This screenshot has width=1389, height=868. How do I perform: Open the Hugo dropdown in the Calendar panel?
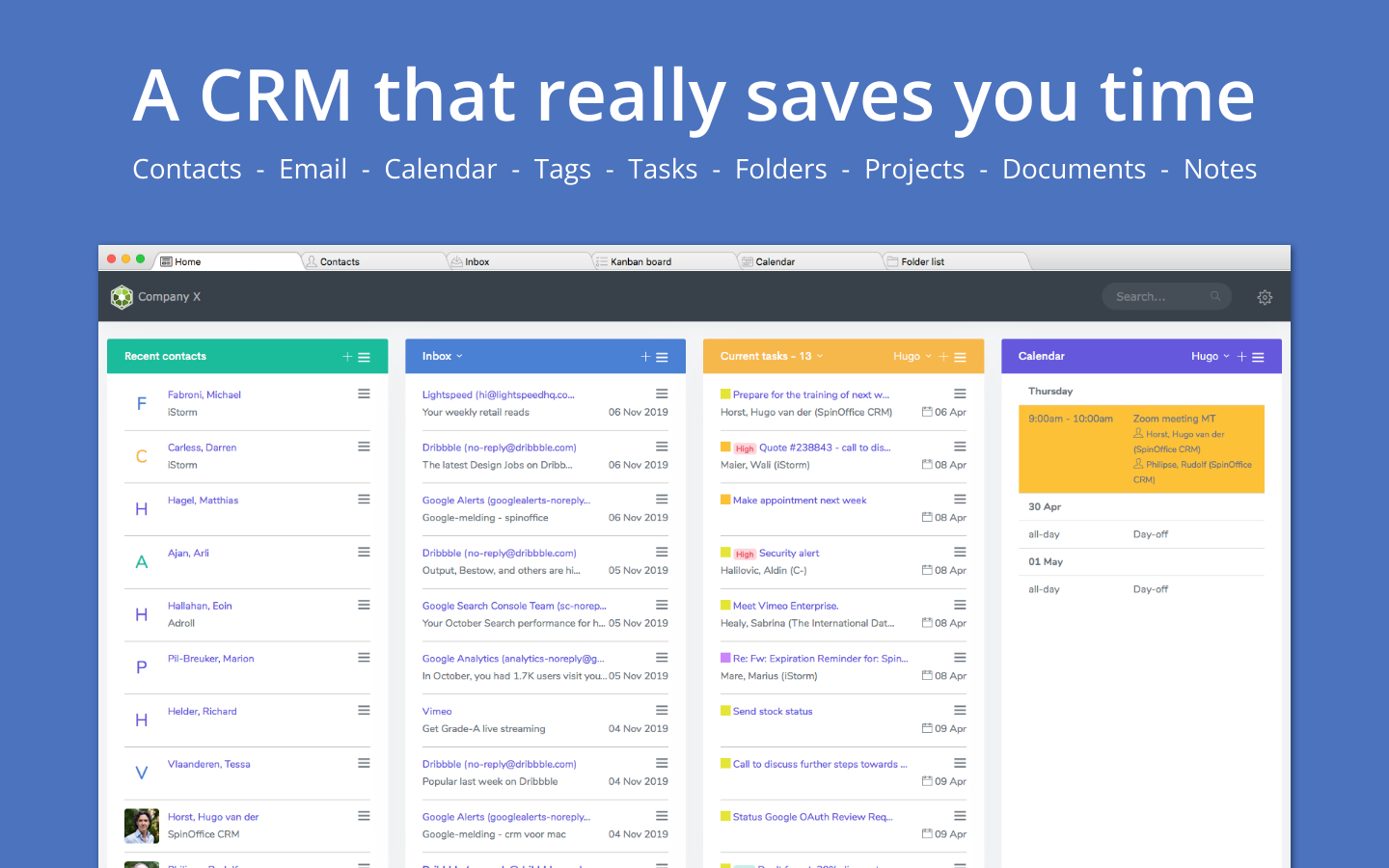point(1211,356)
